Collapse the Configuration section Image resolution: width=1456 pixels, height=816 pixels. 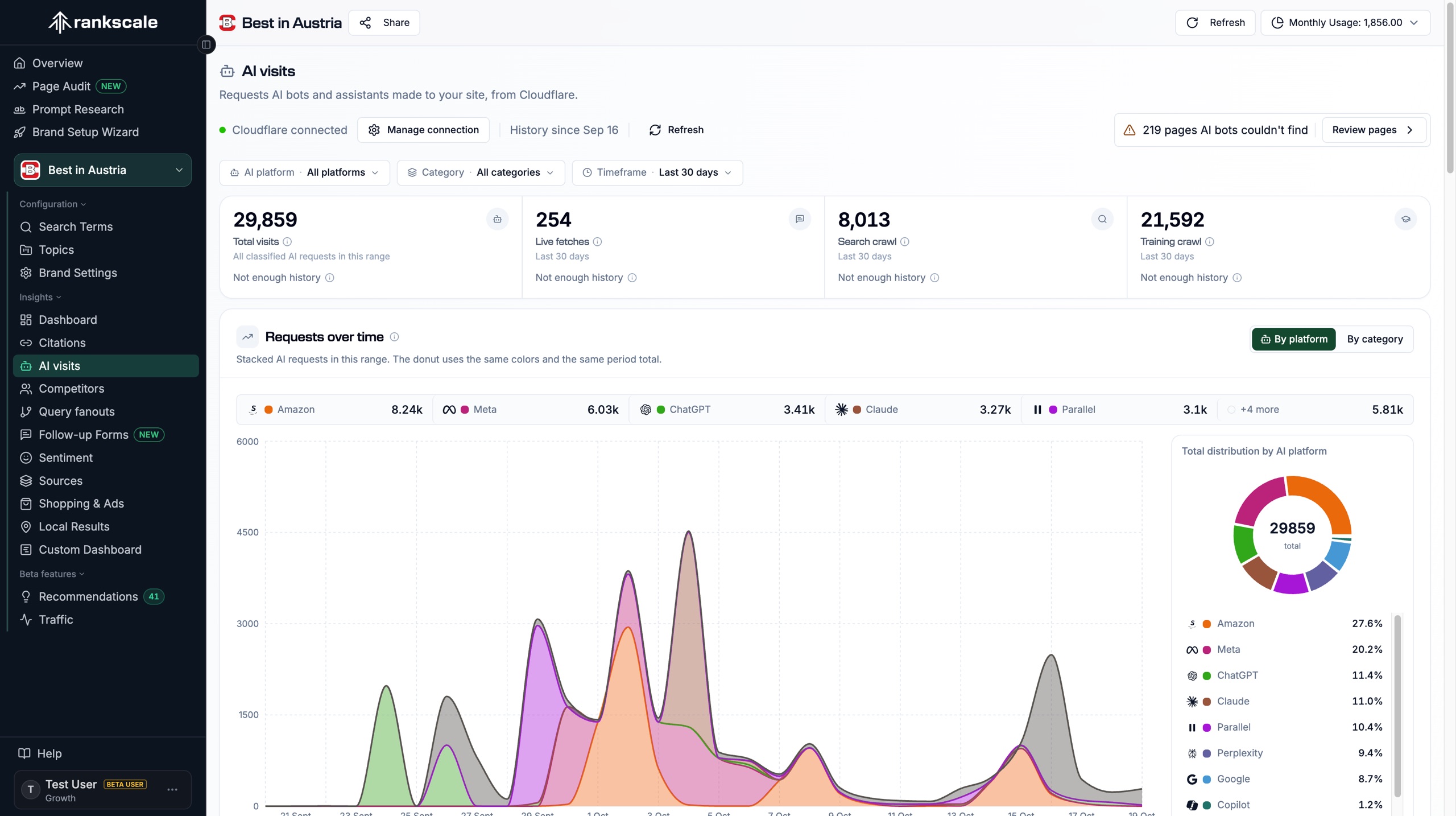pyautogui.click(x=52, y=204)
